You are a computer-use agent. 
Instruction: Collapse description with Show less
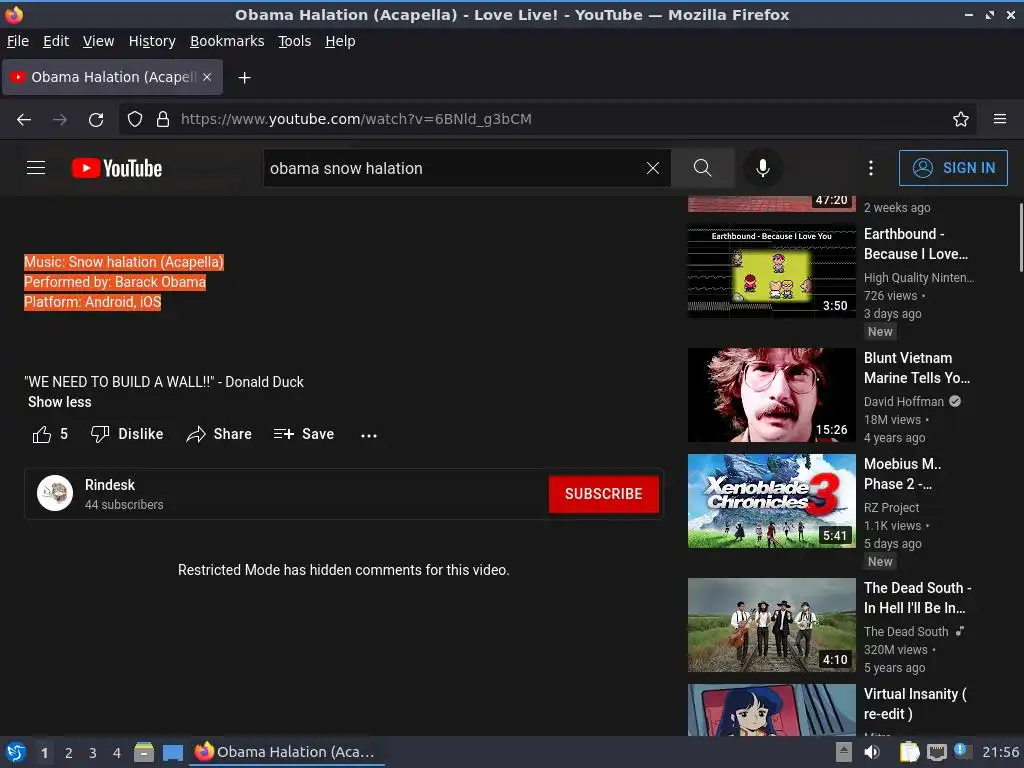click(x=59, y=402)
